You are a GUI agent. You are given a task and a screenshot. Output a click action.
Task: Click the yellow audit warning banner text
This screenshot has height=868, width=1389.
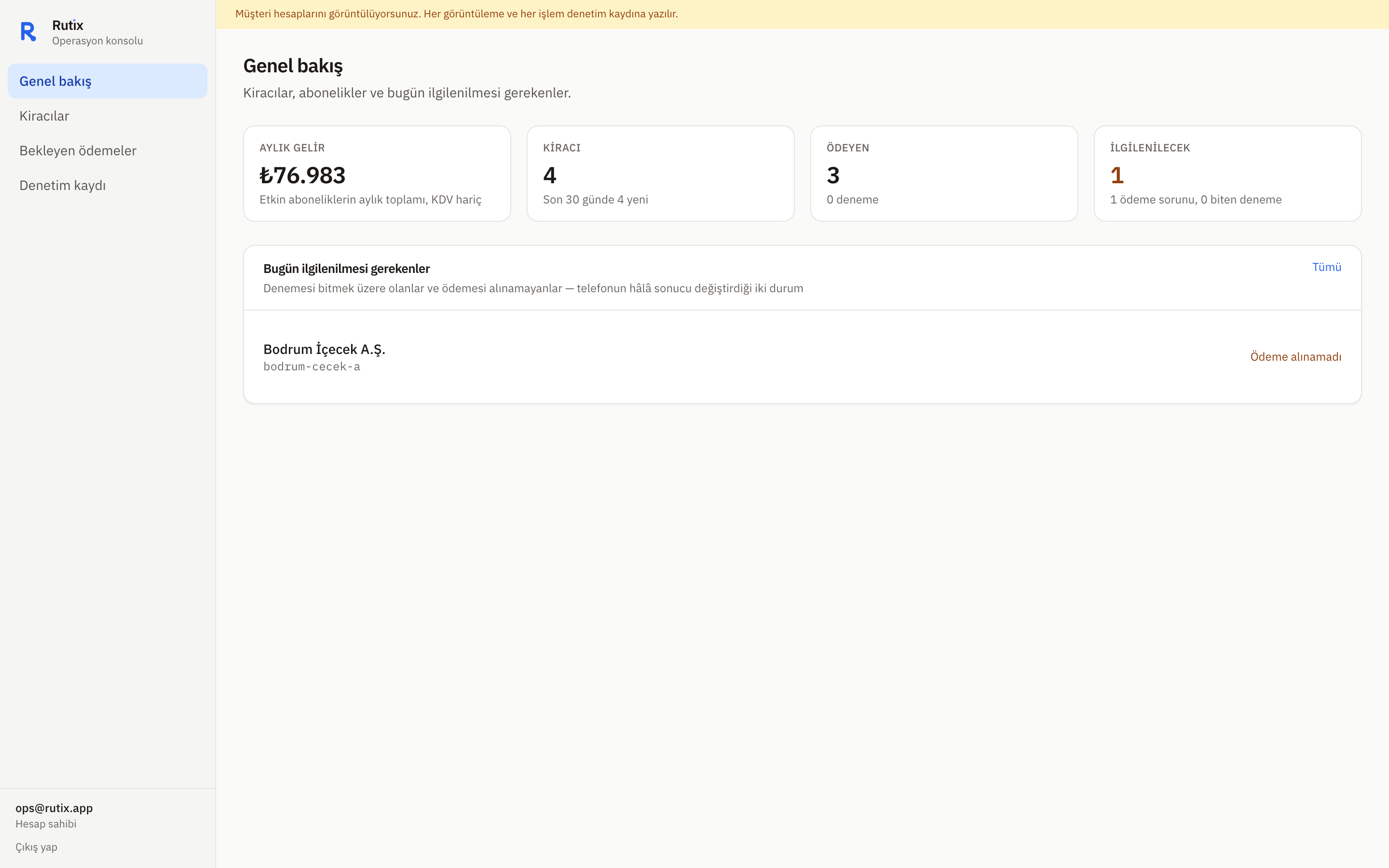point(456,14)
